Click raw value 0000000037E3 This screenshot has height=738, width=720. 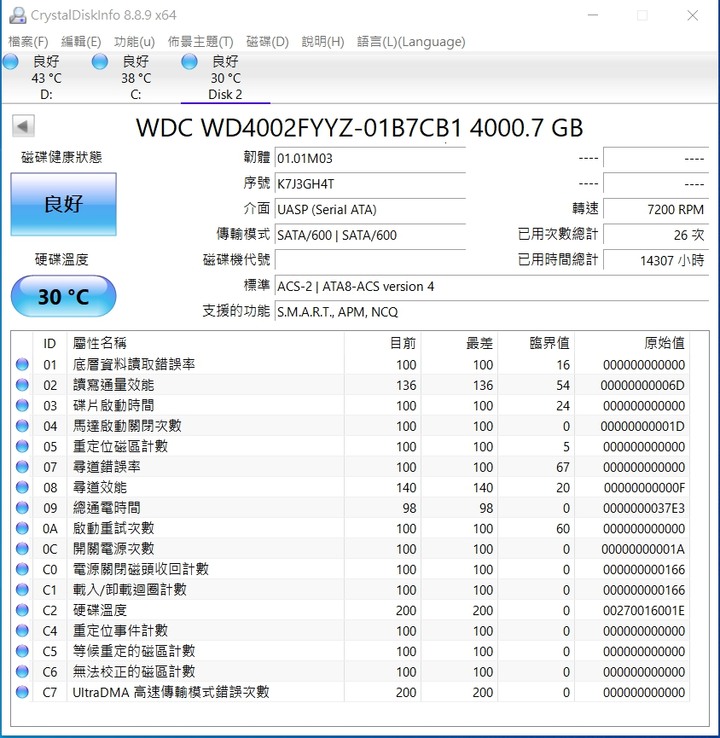[x=644, y=508]
